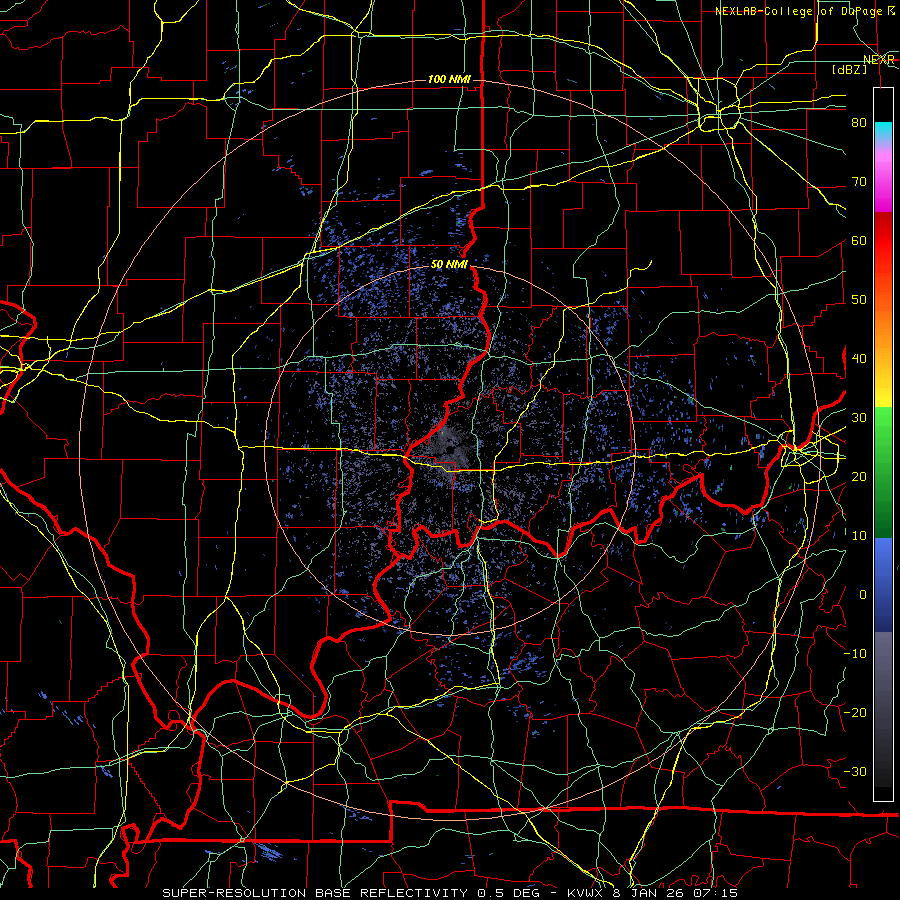Click the 40 value on the dBZ scale
The height and width of the screenshot is (900, 900).
(x=859, y=359)
